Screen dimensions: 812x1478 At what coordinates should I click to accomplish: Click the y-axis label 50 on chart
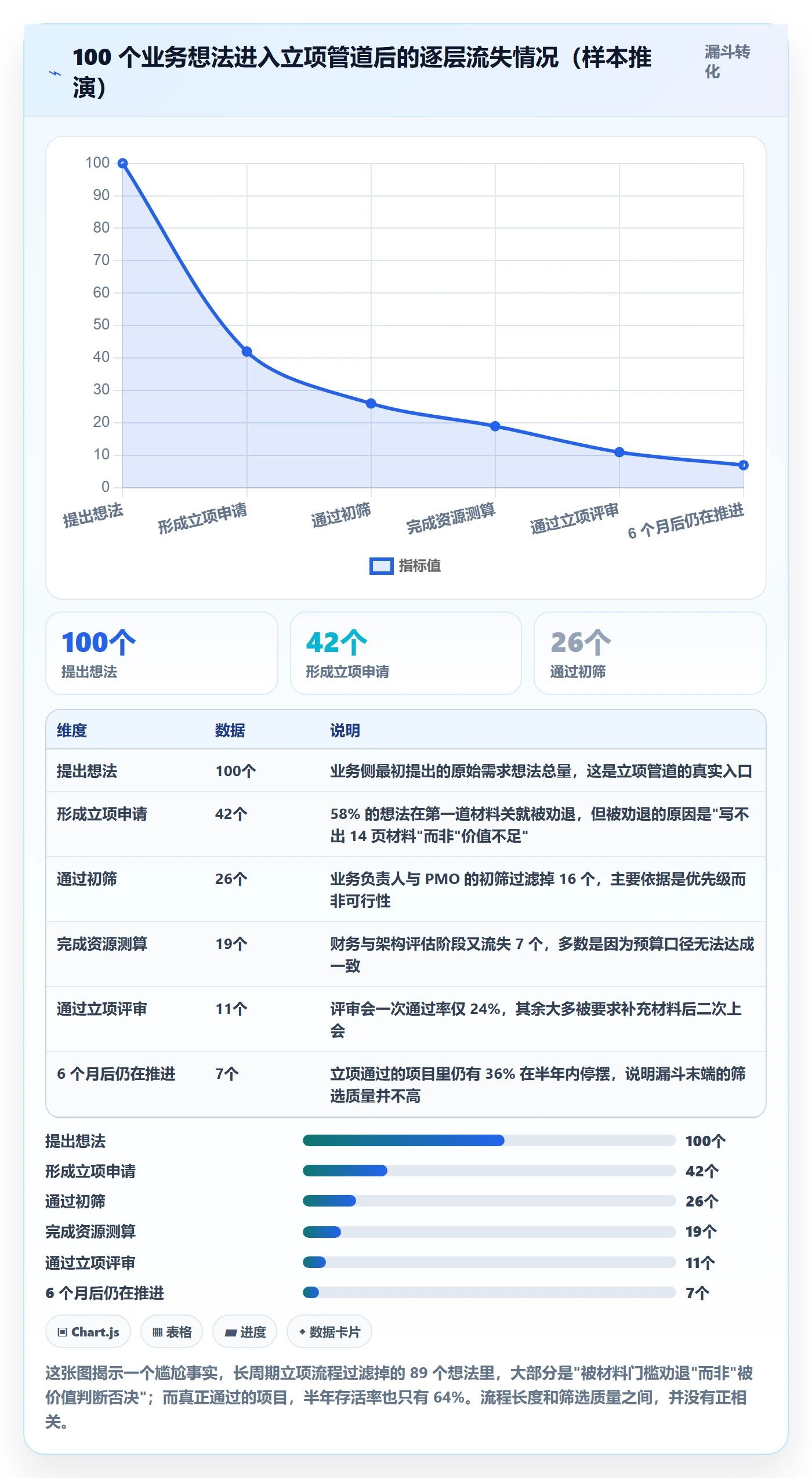101,324
